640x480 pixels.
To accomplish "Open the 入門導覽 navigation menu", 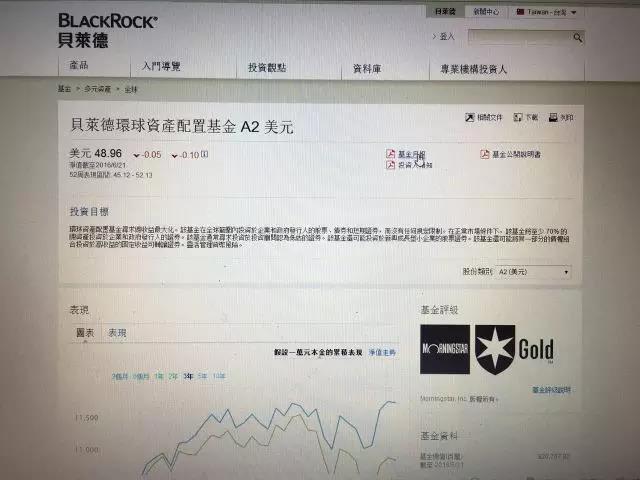I will [x=161, y=66].
